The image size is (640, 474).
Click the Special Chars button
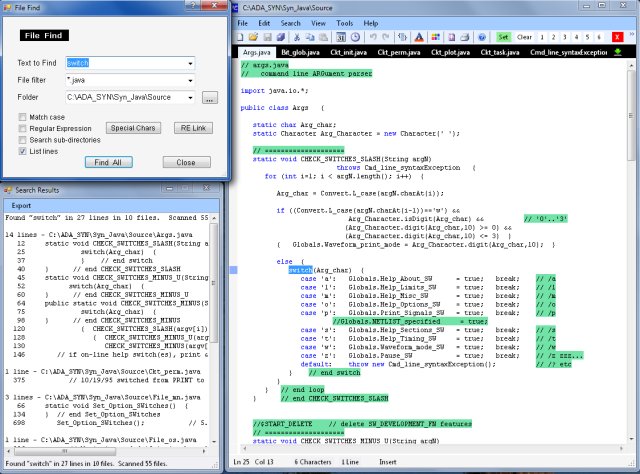click(133, 129)
